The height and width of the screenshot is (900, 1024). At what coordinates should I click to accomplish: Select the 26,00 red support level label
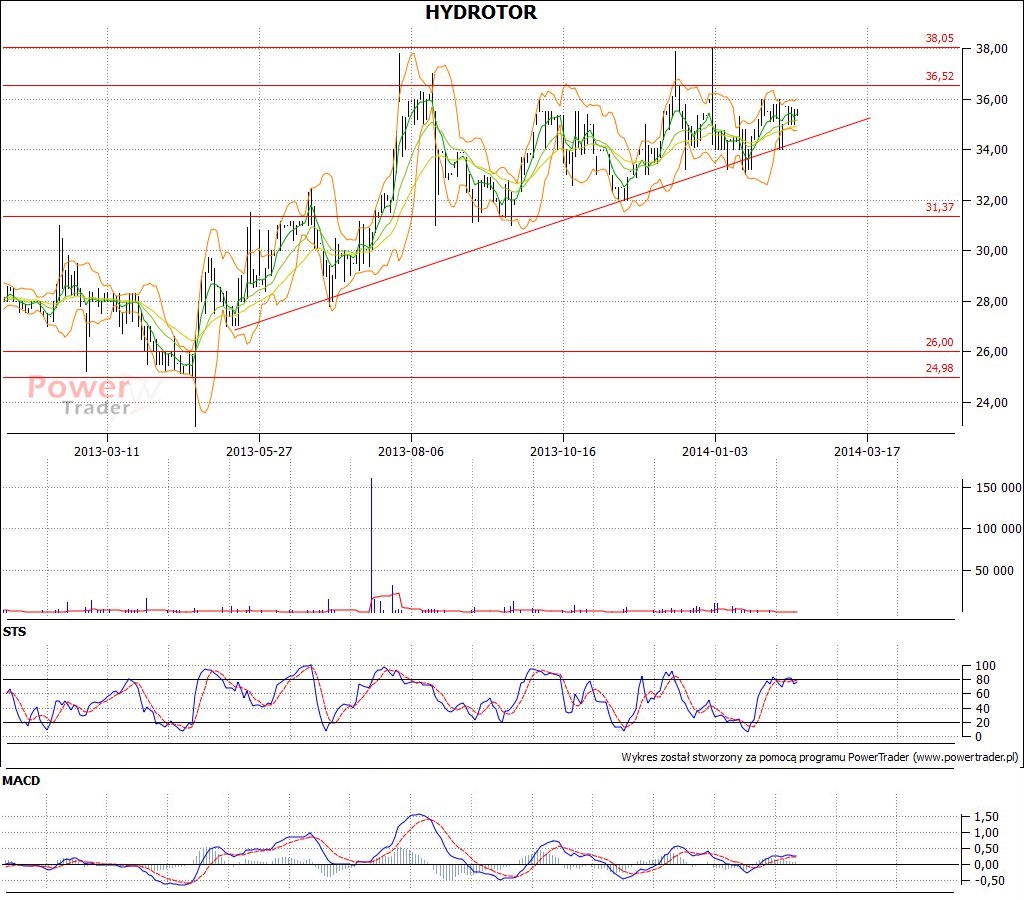(939, 342)
